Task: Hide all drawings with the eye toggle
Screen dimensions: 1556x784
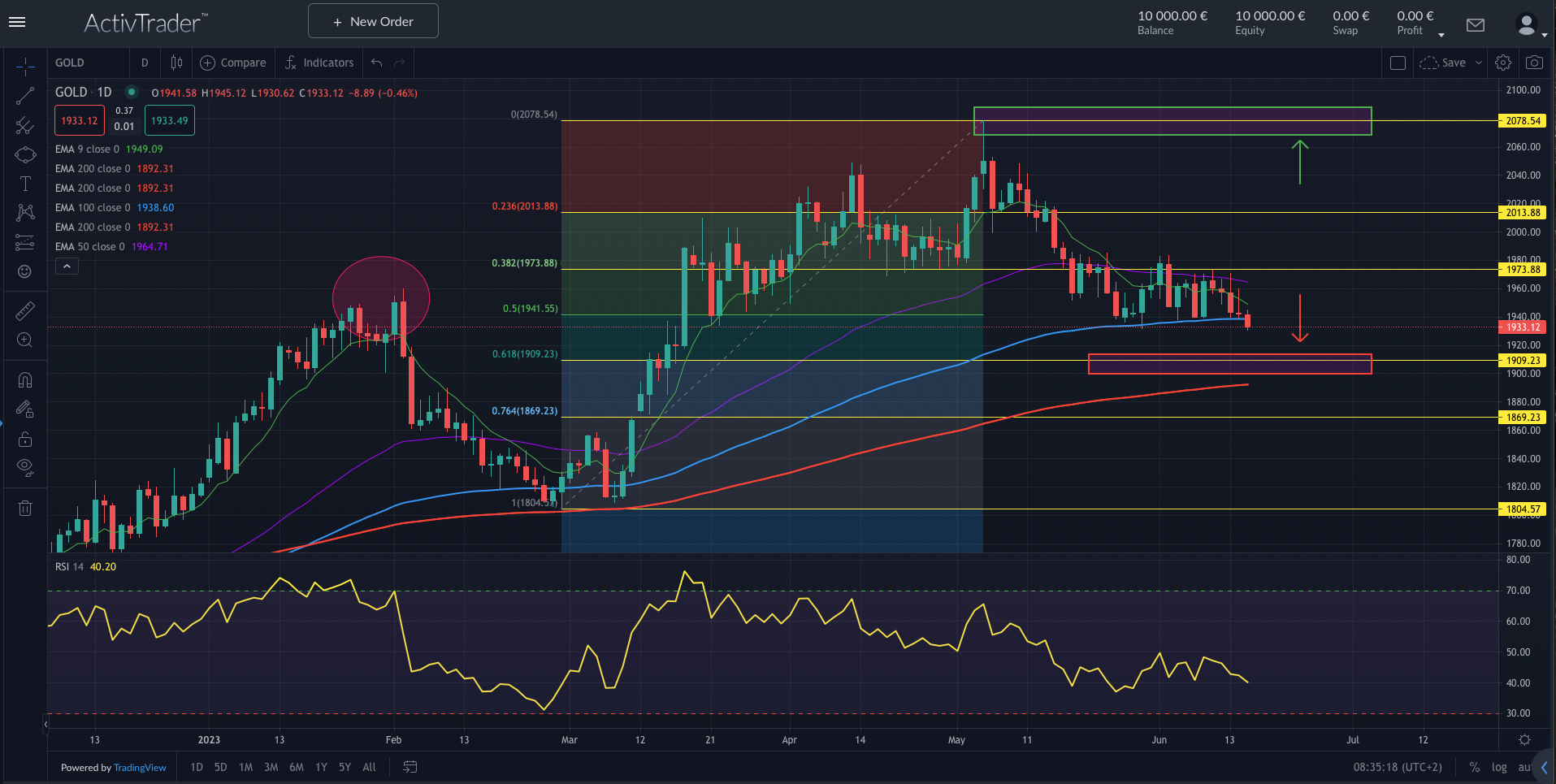Action: point(24,466)
